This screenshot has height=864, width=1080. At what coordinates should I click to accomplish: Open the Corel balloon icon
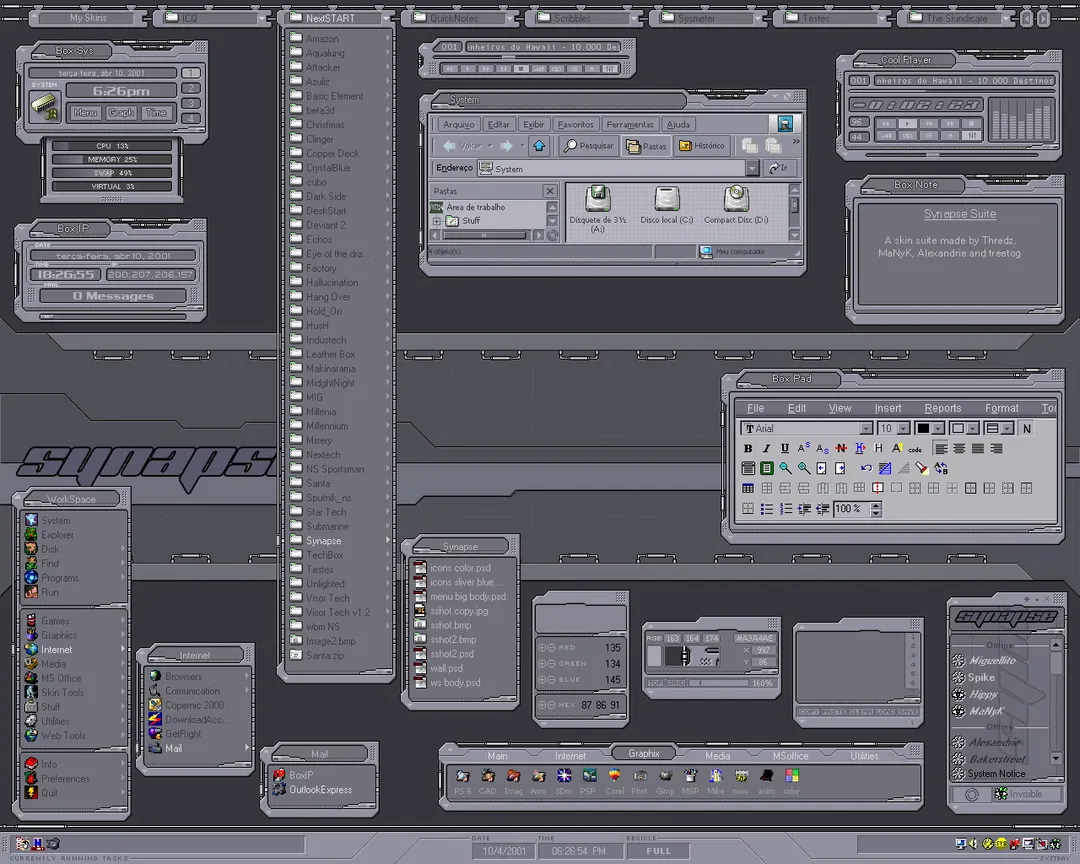(614, 782)
